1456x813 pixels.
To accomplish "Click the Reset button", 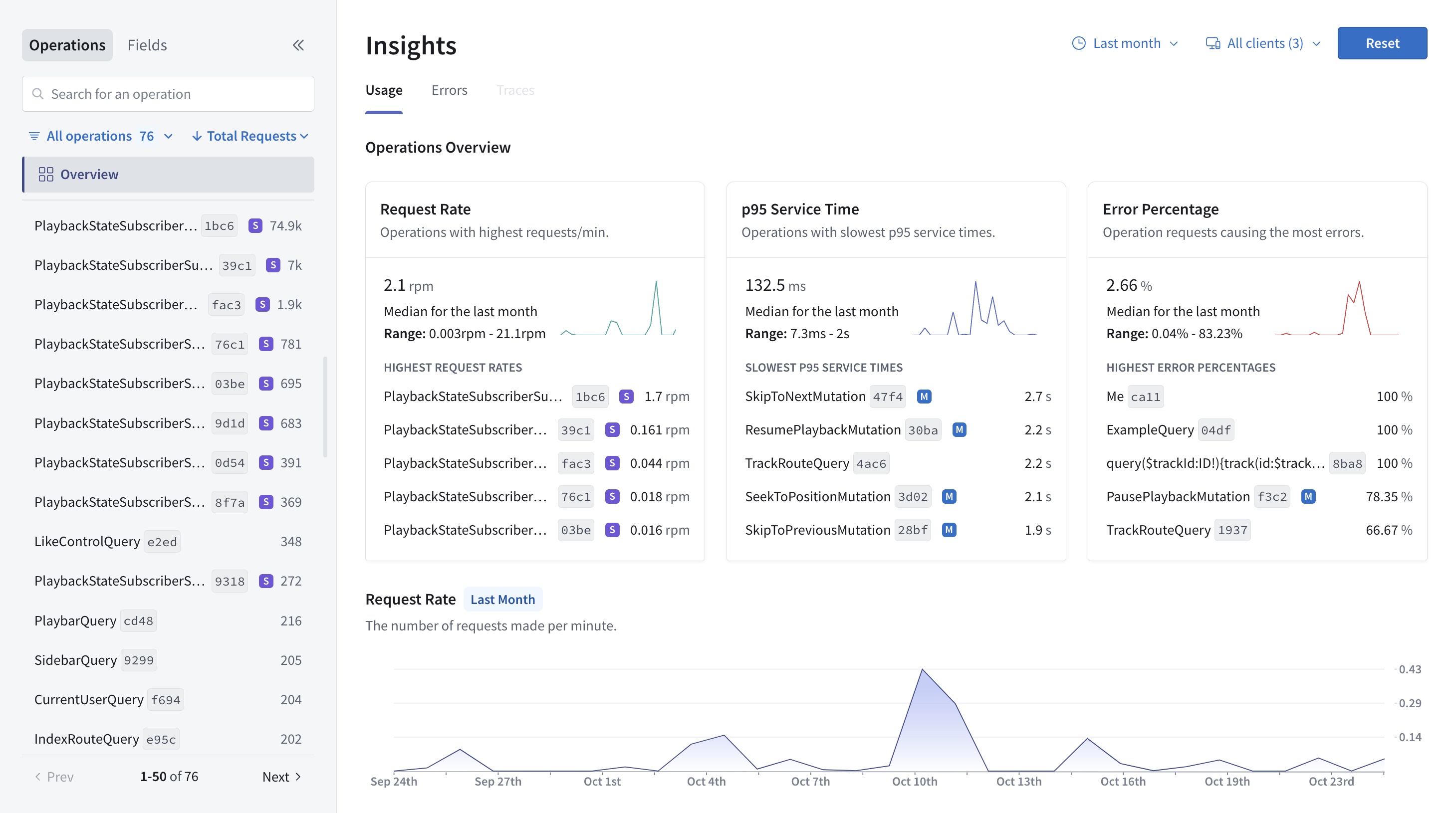I will click(1383, 42).
